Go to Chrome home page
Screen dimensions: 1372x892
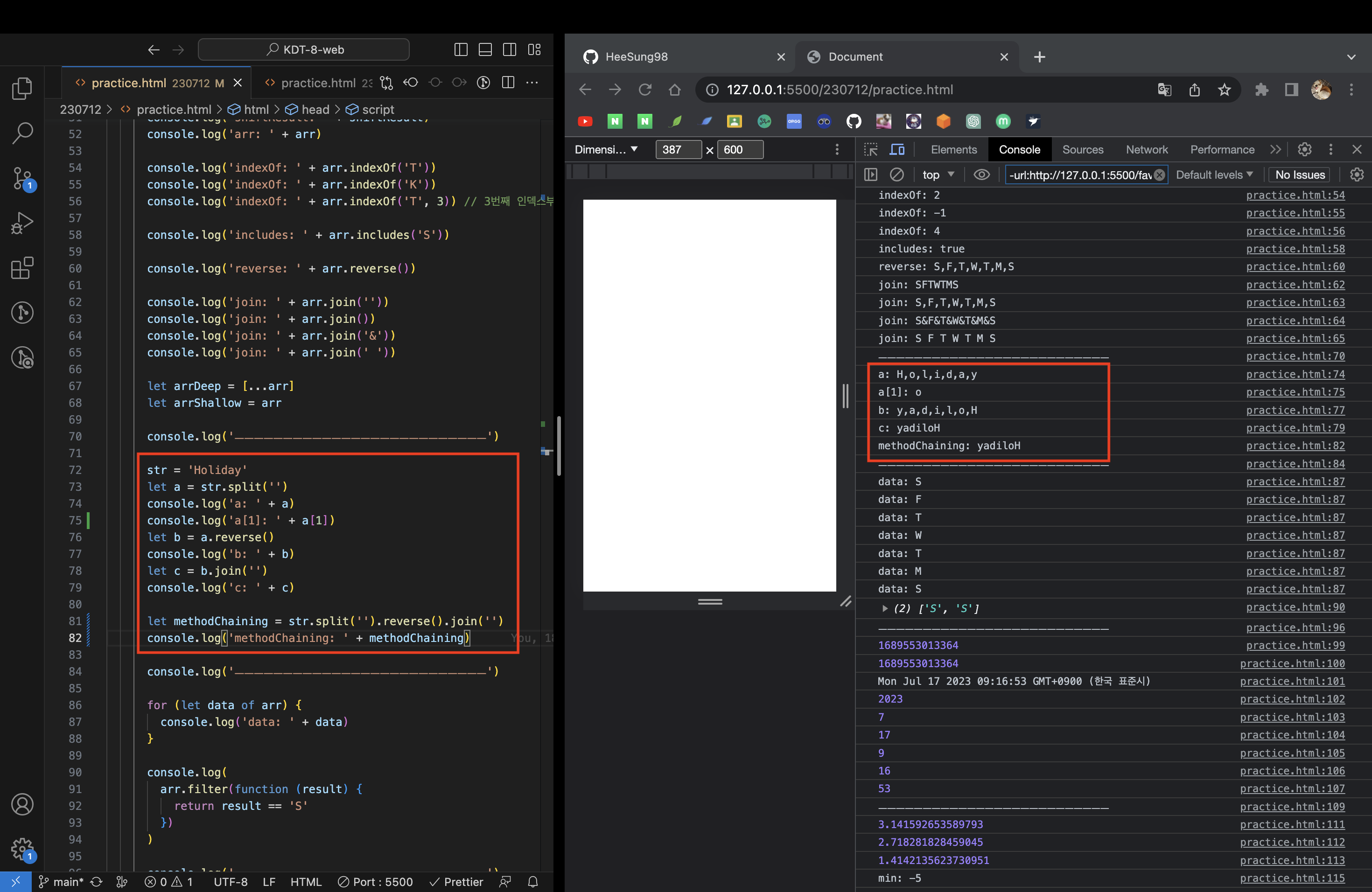click(674, 89)
